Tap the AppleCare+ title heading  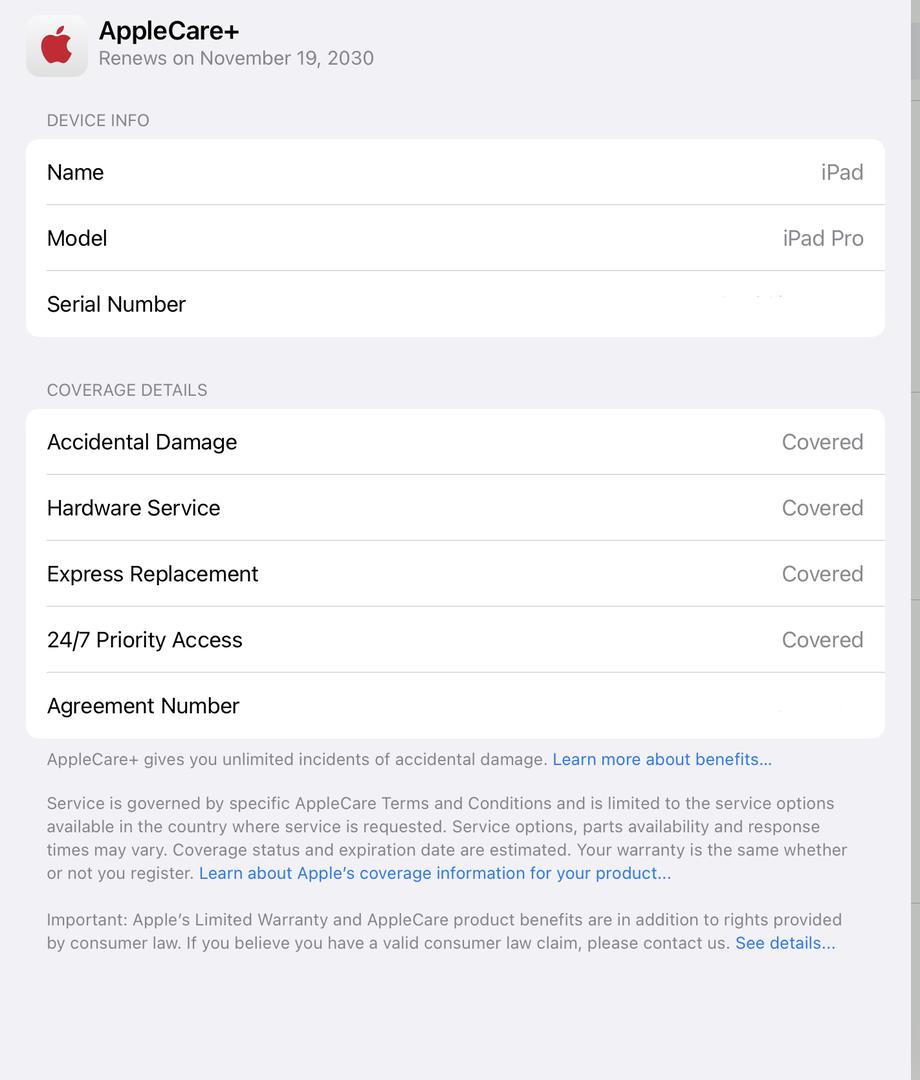(169, 31)
